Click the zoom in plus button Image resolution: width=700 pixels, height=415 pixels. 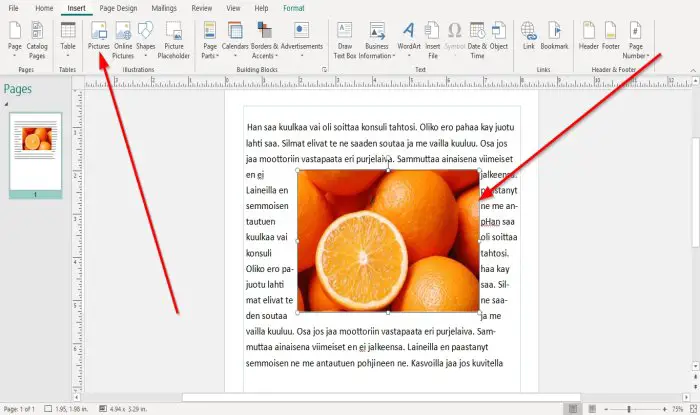click(665, 409)
